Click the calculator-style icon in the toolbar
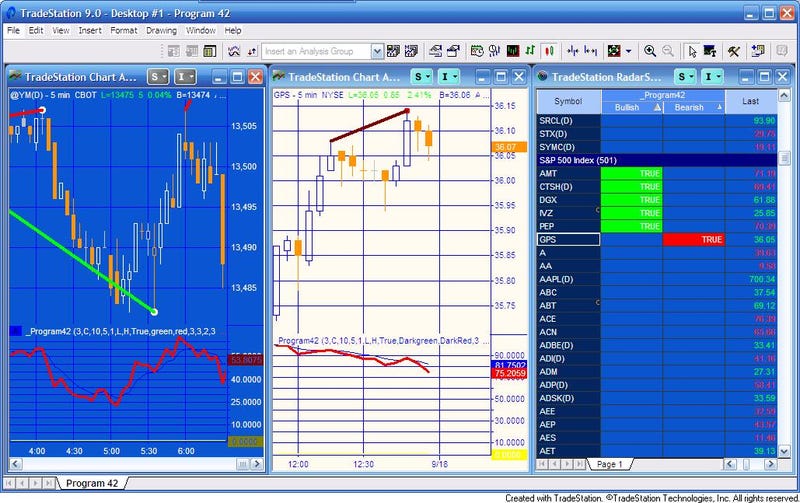 [209, 51]
